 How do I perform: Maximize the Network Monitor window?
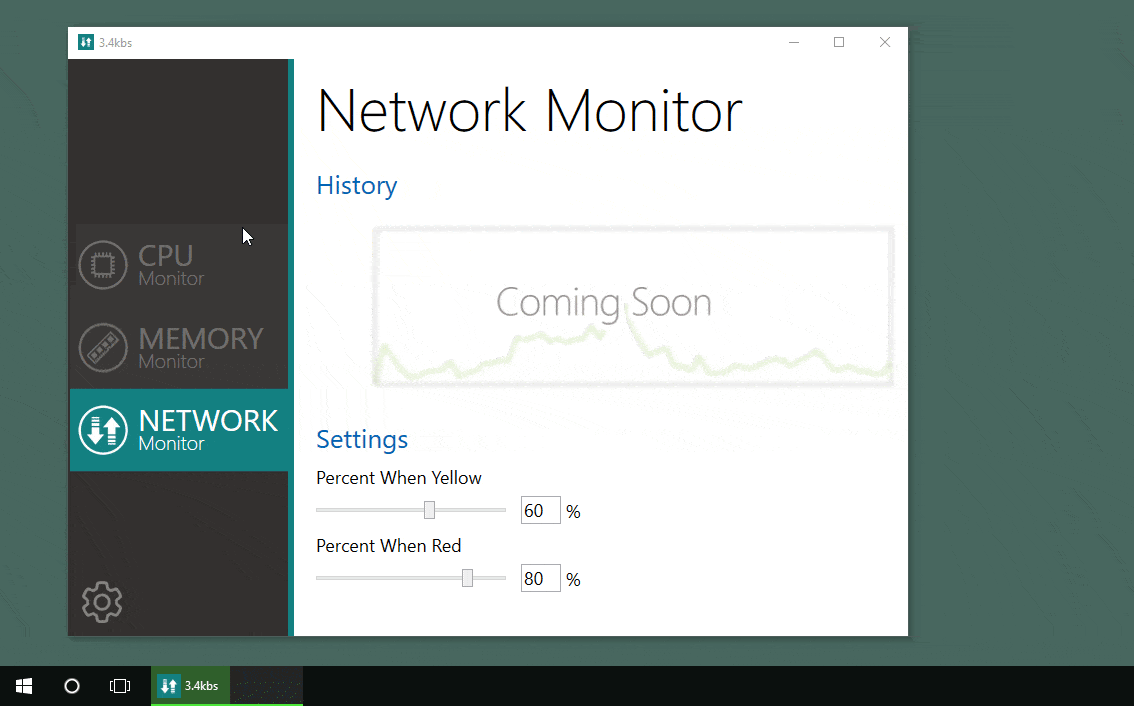click(x=839, y=42)
